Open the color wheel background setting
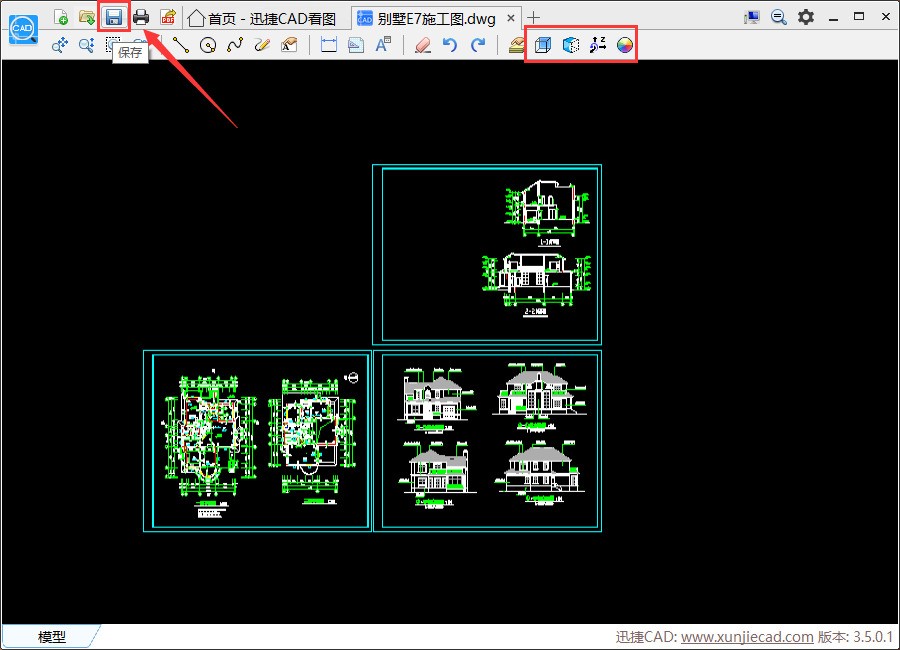 click(625, 45)
